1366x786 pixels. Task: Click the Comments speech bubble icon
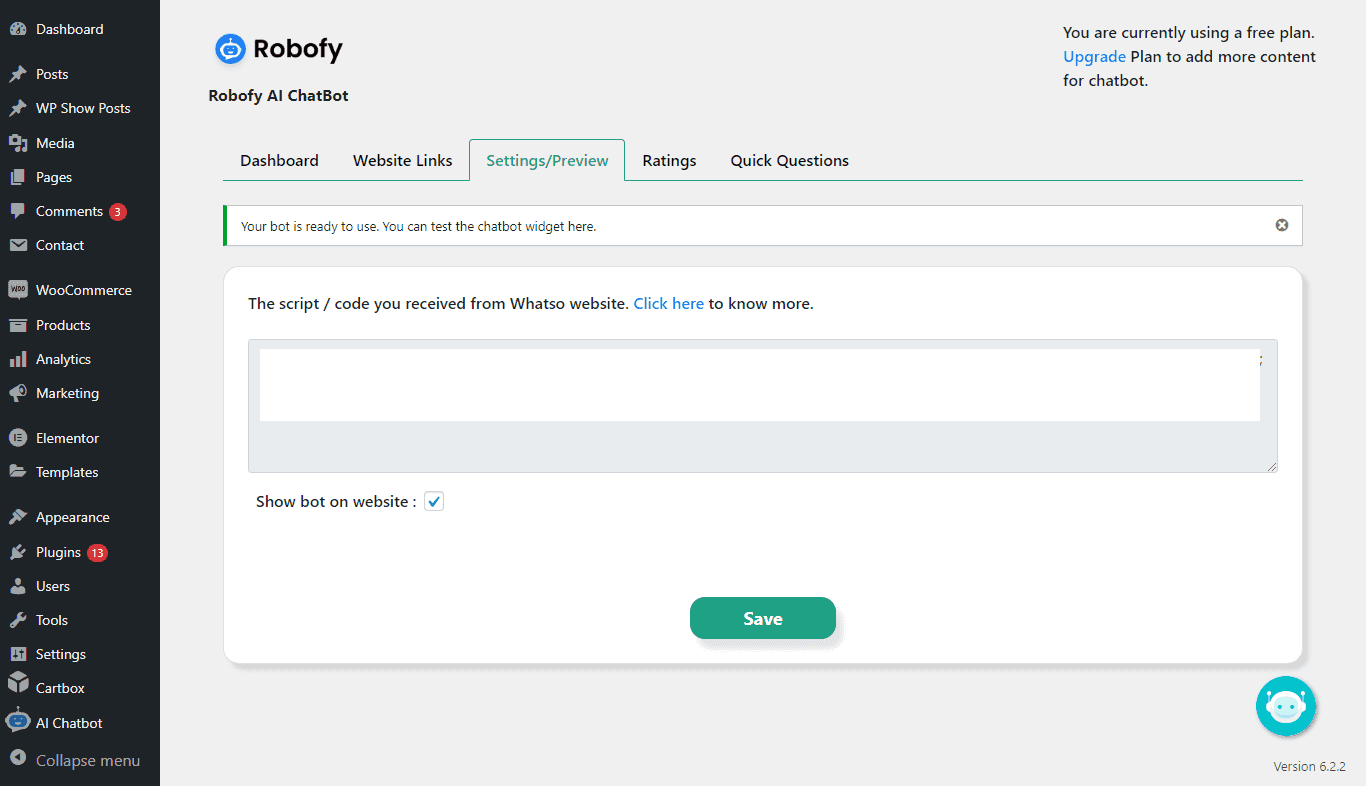[x=18, y=211]
